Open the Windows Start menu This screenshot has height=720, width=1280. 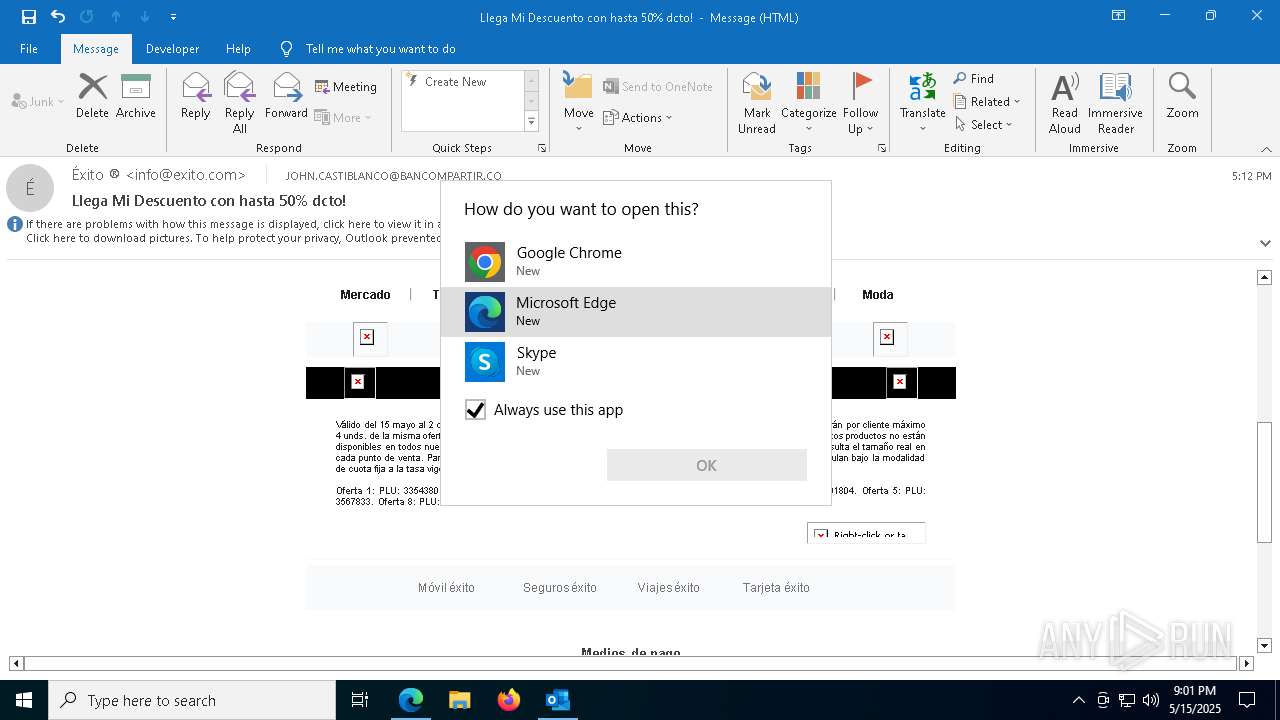[24, 700]
